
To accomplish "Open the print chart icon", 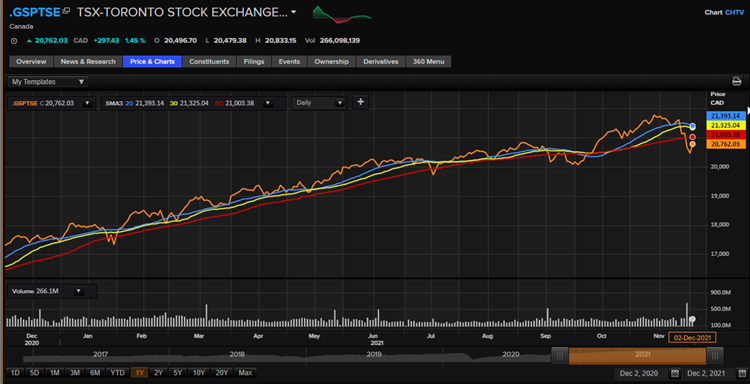I will (737, 81).
